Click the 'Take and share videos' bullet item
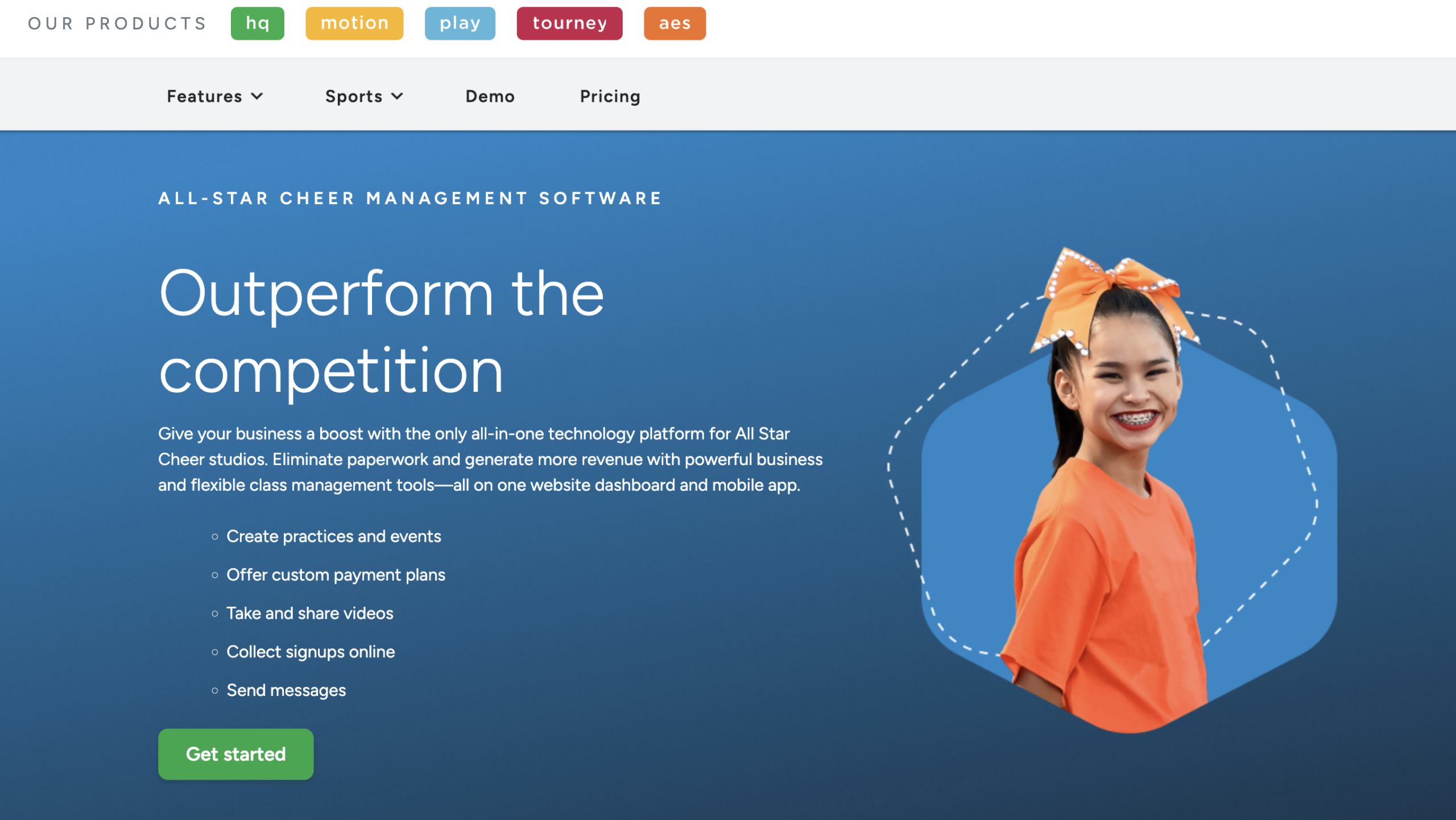Image resolution: width=1456 pixels, height=820 pixels. 310,613
